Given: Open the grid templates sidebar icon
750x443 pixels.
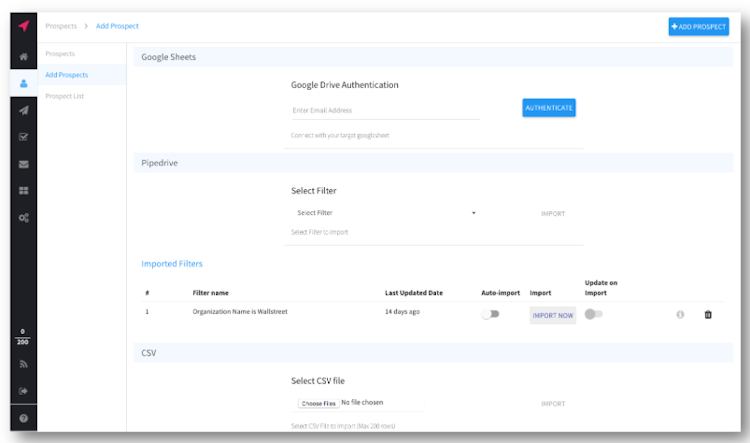Looking at the screenshot, I should (23, 191).
